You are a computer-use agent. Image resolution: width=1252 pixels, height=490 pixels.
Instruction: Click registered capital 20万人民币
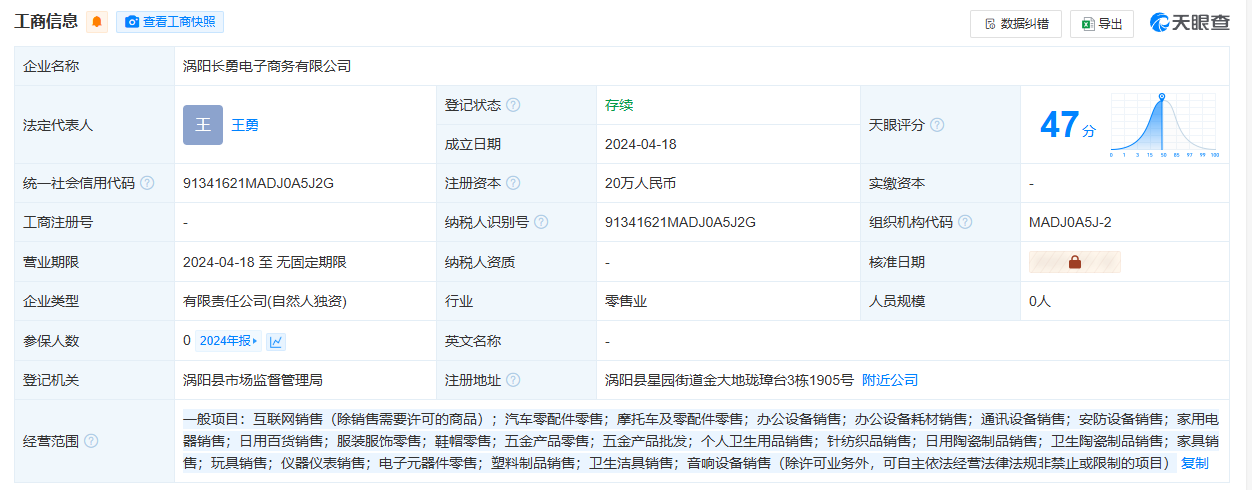pos(641,183)
